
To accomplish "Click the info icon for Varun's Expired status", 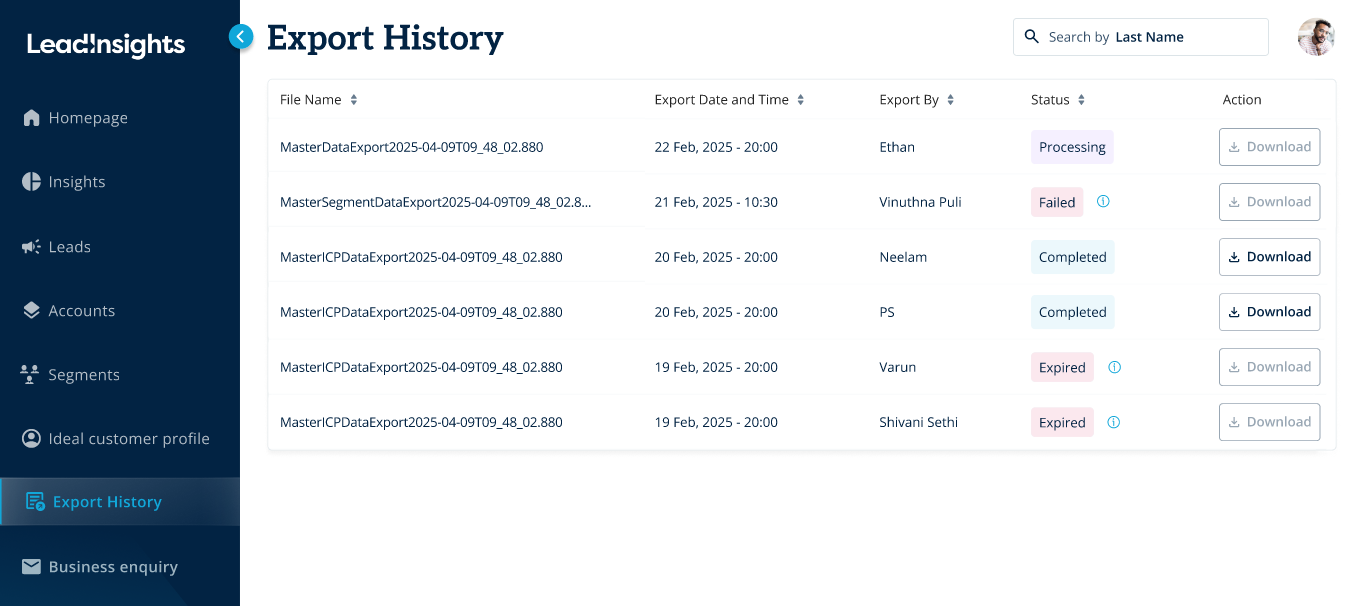I will (1114, 367).
